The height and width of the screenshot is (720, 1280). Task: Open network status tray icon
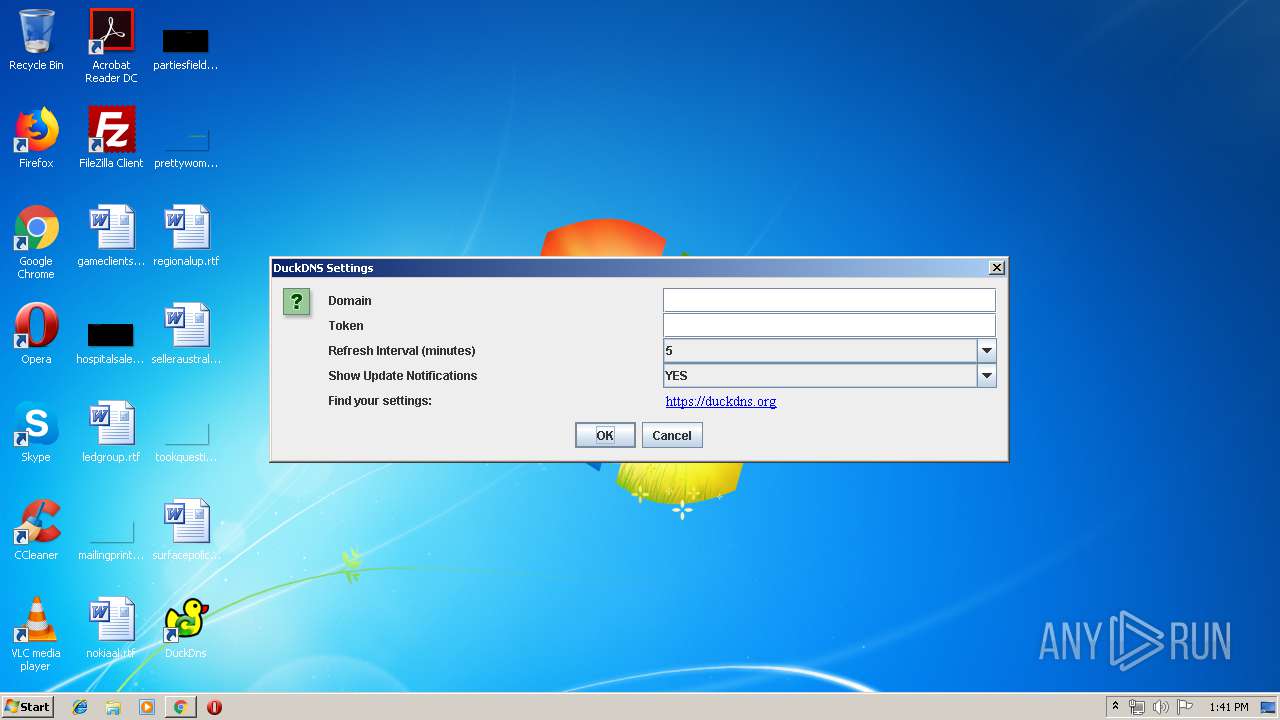click(1136, 707)
